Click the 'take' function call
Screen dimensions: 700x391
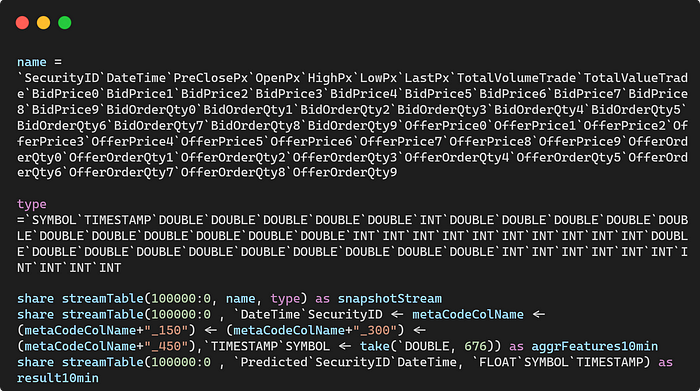[x=375, y=346]
